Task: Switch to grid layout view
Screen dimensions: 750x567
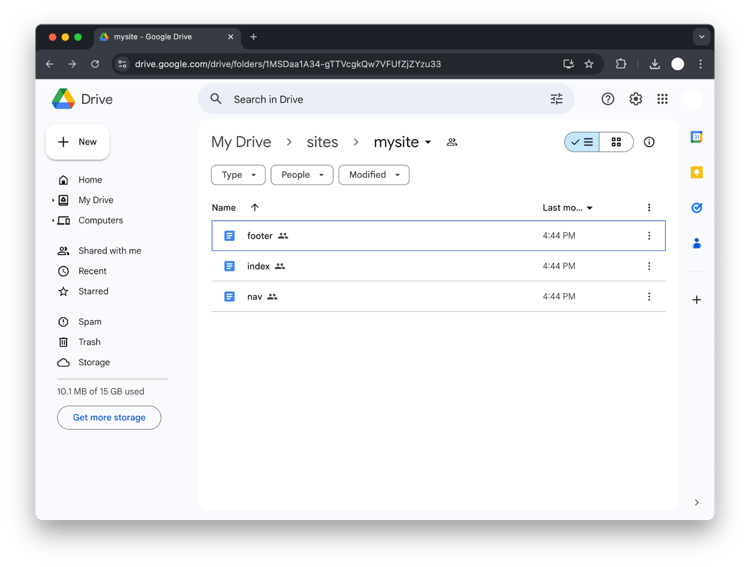Action: click(x=616, y=142)
